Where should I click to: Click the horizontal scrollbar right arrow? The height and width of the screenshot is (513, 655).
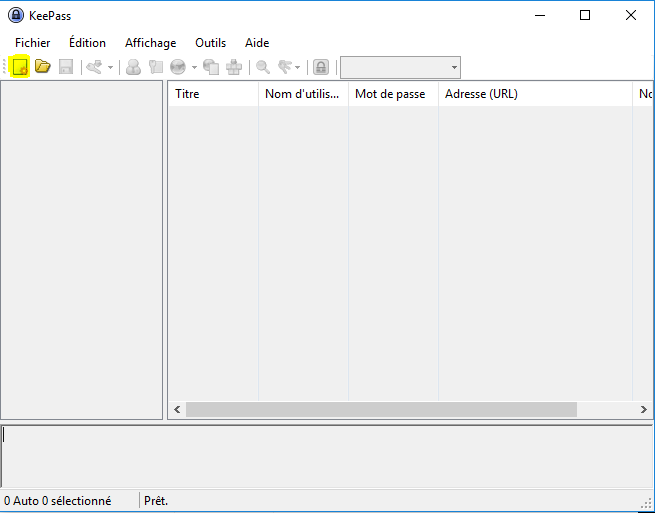coord(644,409)
